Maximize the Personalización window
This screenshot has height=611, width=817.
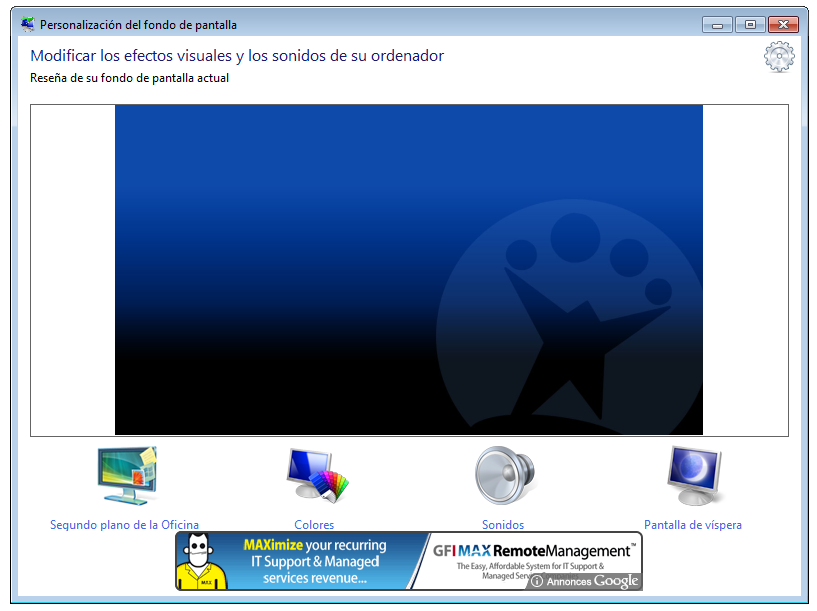[748, 23]
